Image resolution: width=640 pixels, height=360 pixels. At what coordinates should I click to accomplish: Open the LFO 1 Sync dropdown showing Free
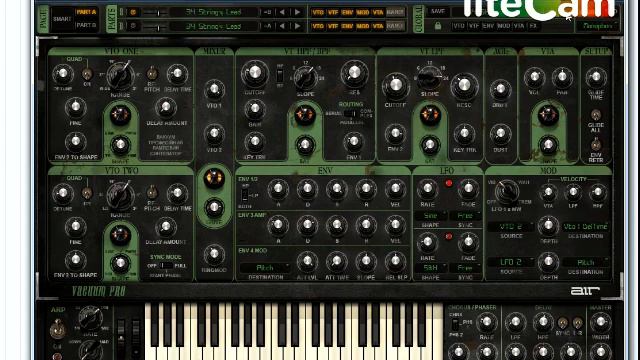[465, 216]
